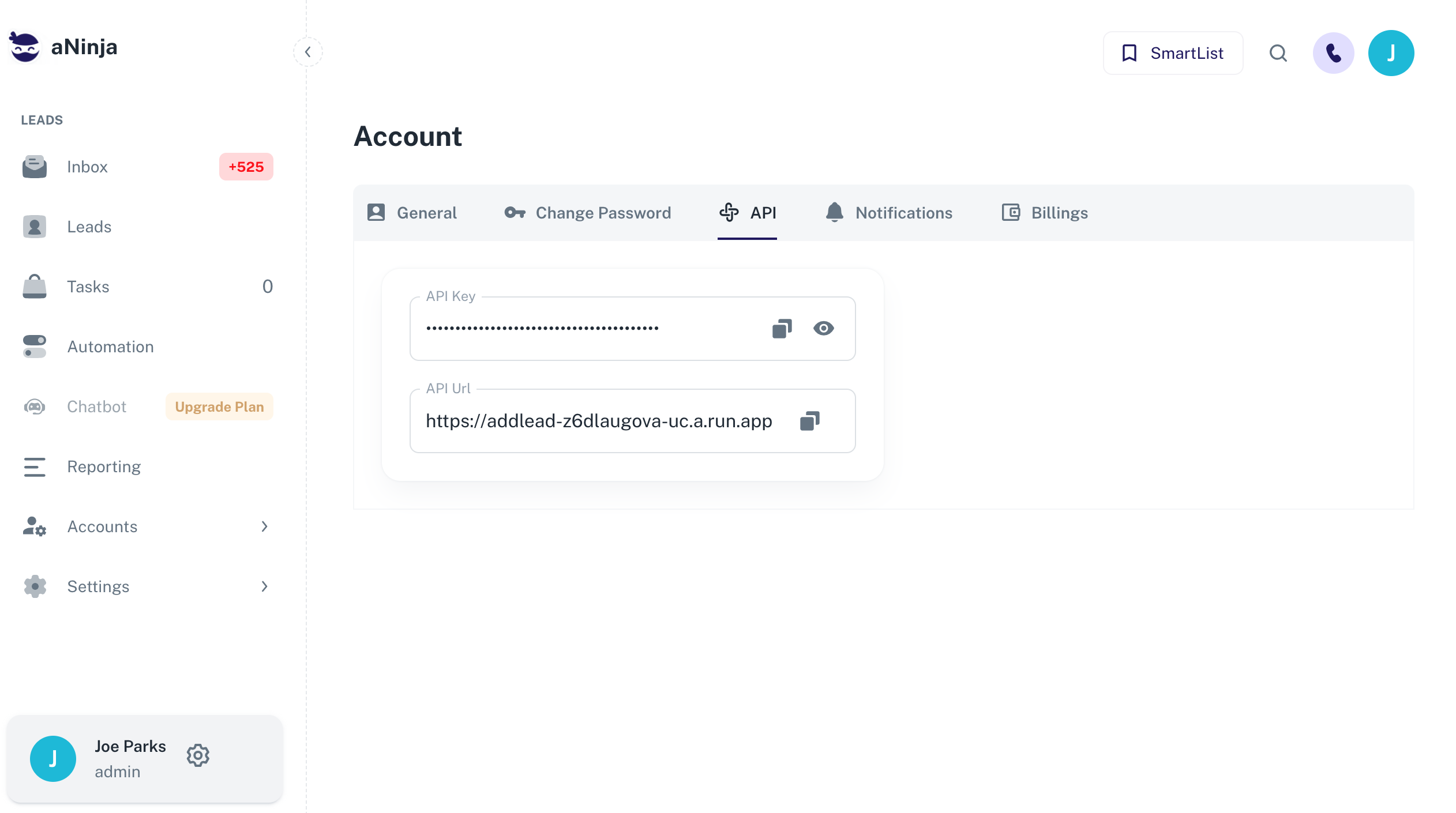Open Reporting in the sidebar
The image size is (1456, 813).
(104, 467)
